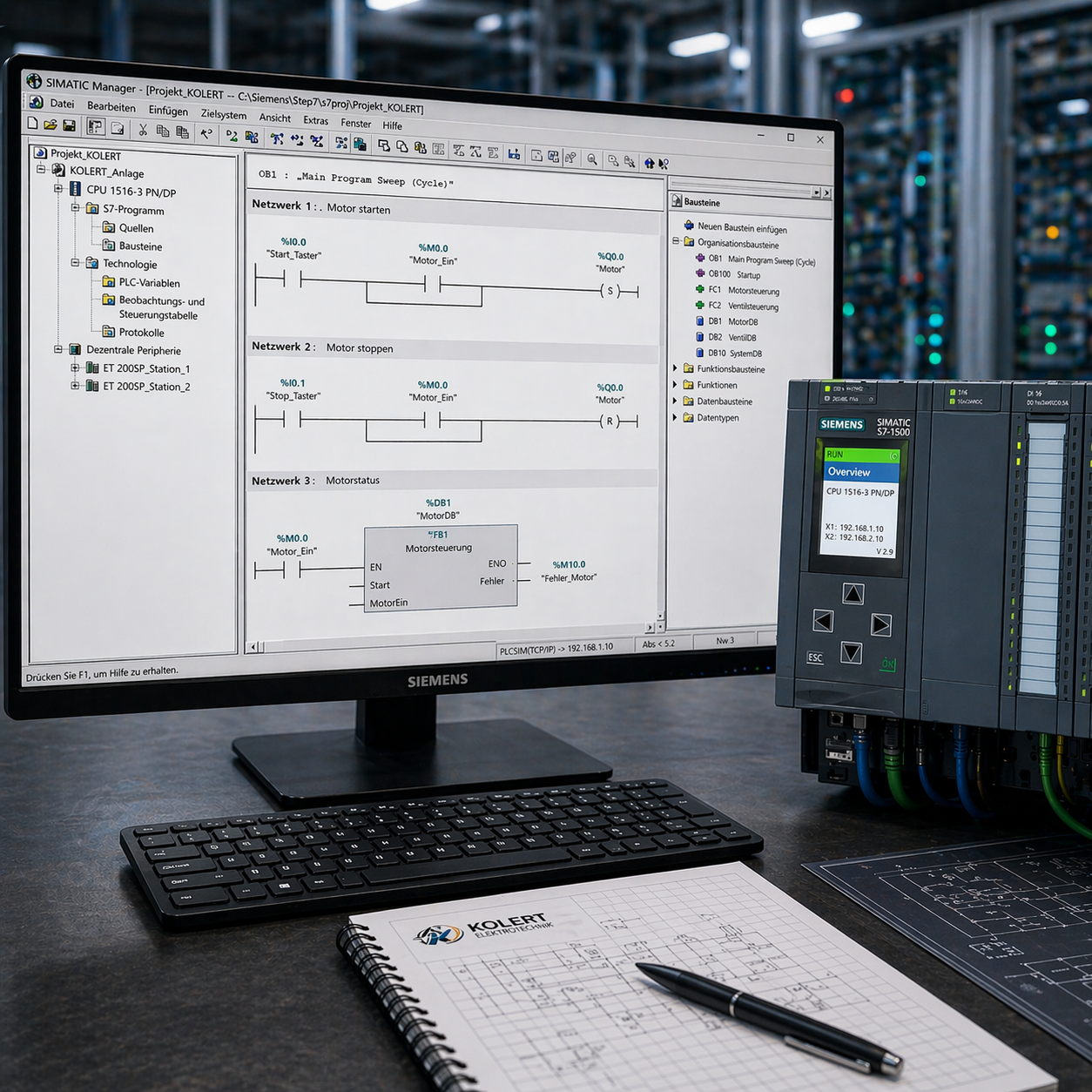This screenshot has height=1092, width=1092.
Task: Click the Nw 3 status bar field
Action: point(725,640)
